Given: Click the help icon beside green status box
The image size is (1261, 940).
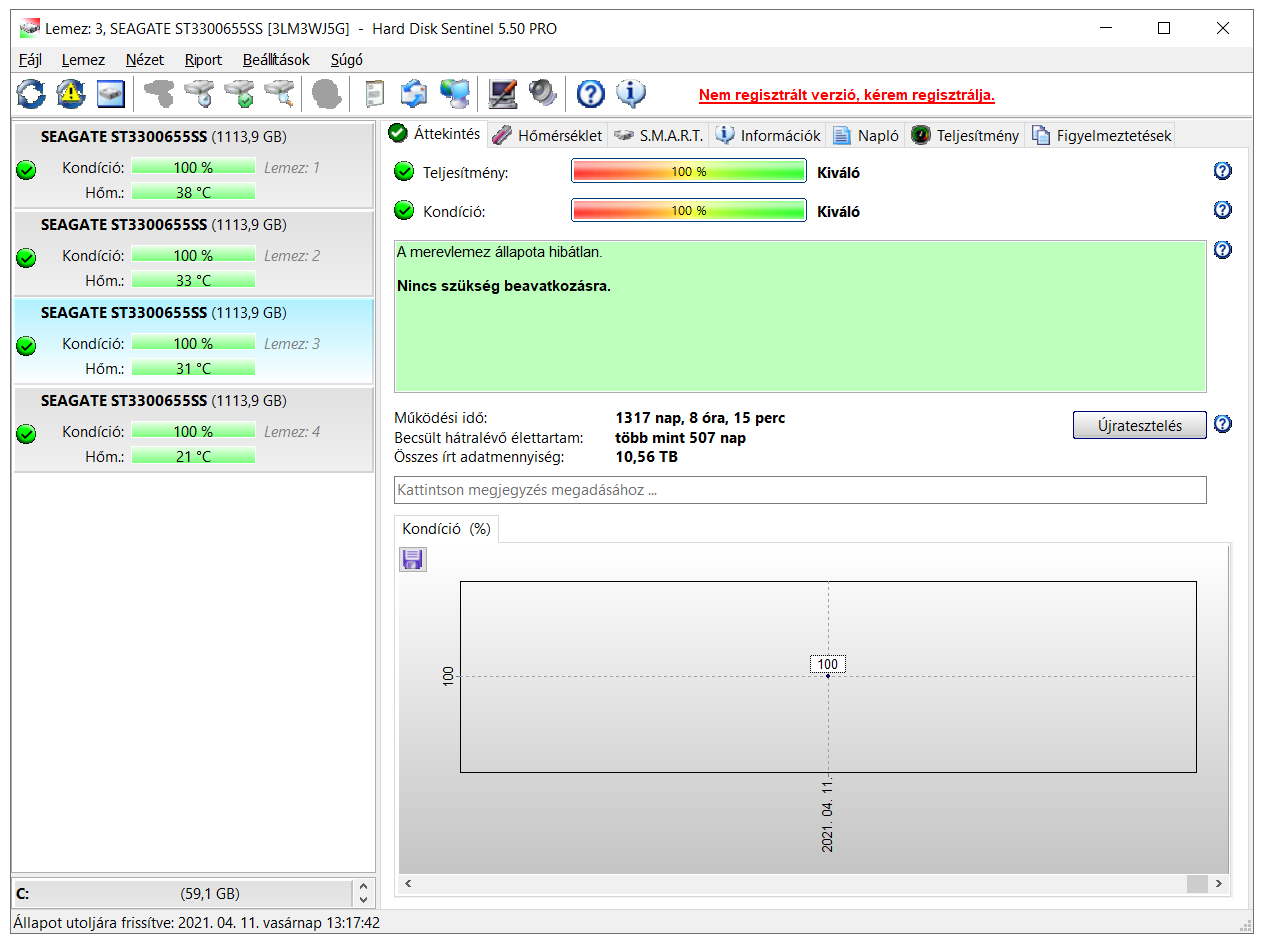Looking at the screenshot, I should pos(1222,250).
